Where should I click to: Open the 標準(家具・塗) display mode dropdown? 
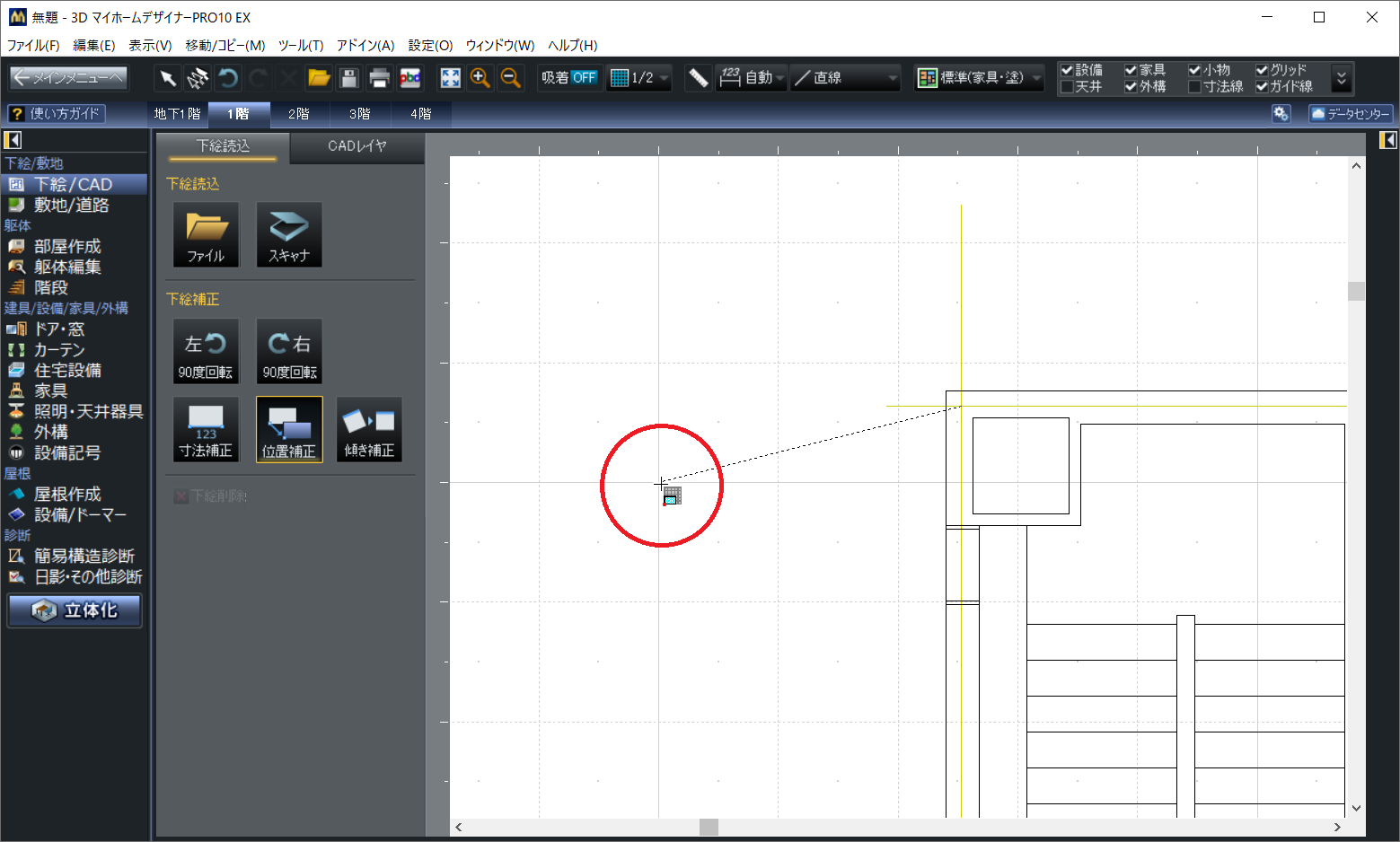click(979, 78)
